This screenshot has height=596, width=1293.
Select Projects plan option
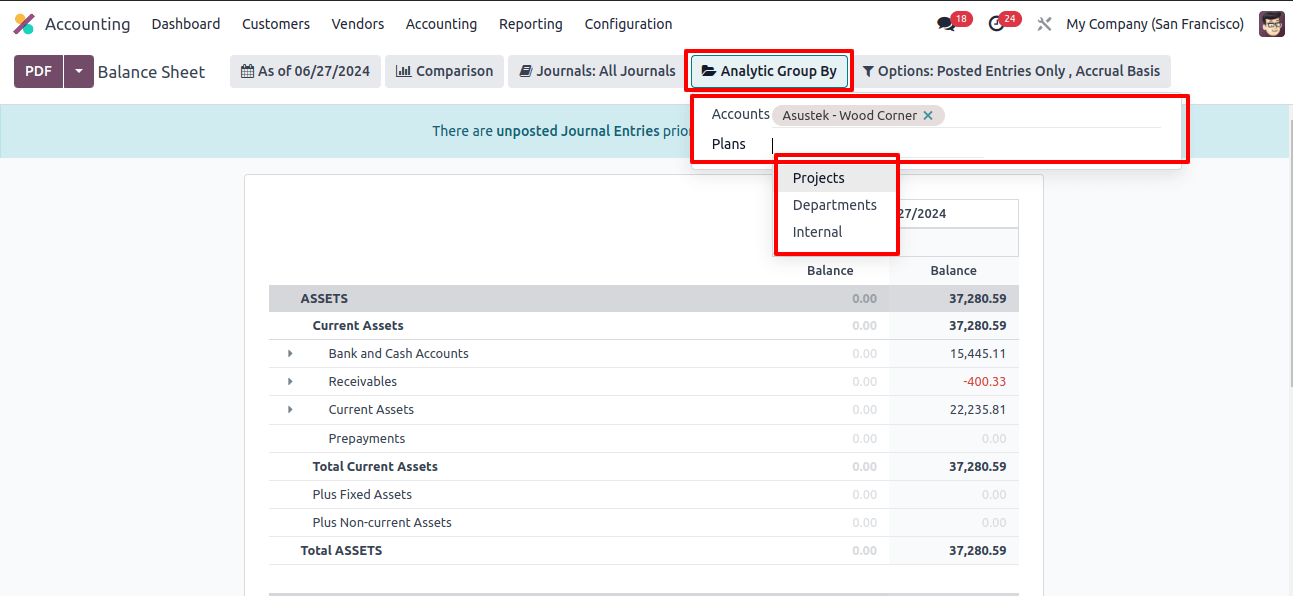point(836,178)
